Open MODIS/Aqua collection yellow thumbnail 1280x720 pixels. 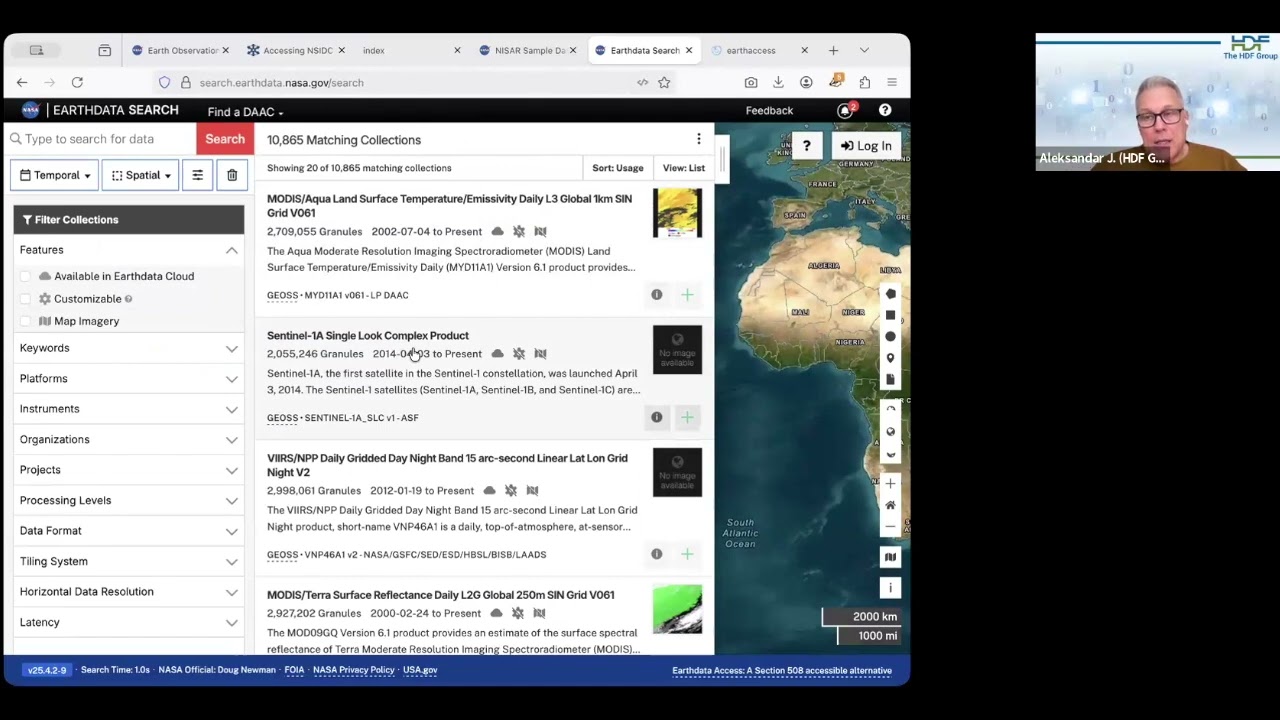pos(677,213)
